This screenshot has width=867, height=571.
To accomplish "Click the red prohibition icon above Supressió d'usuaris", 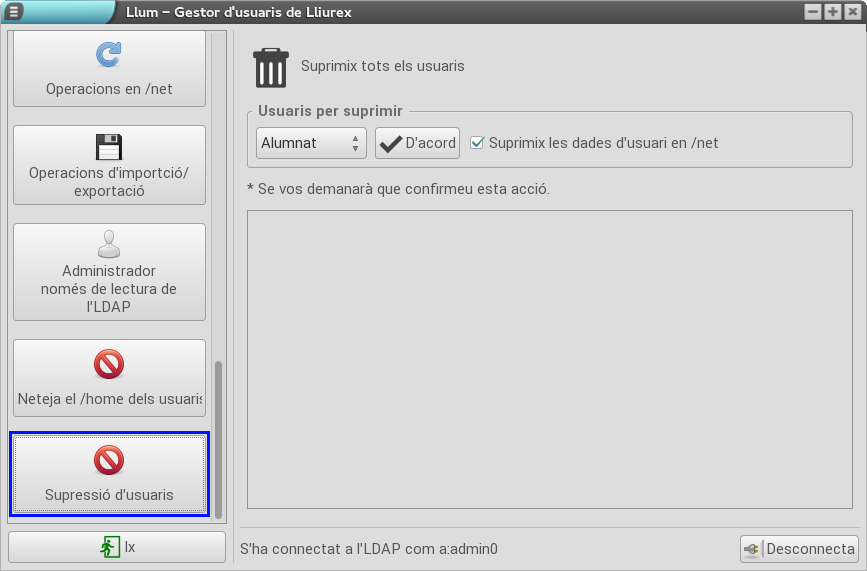I will [x=108, y=460].
